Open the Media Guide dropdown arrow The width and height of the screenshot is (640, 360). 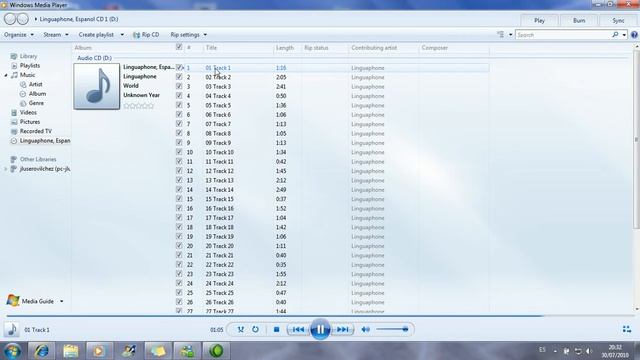(x=62, y=301)
